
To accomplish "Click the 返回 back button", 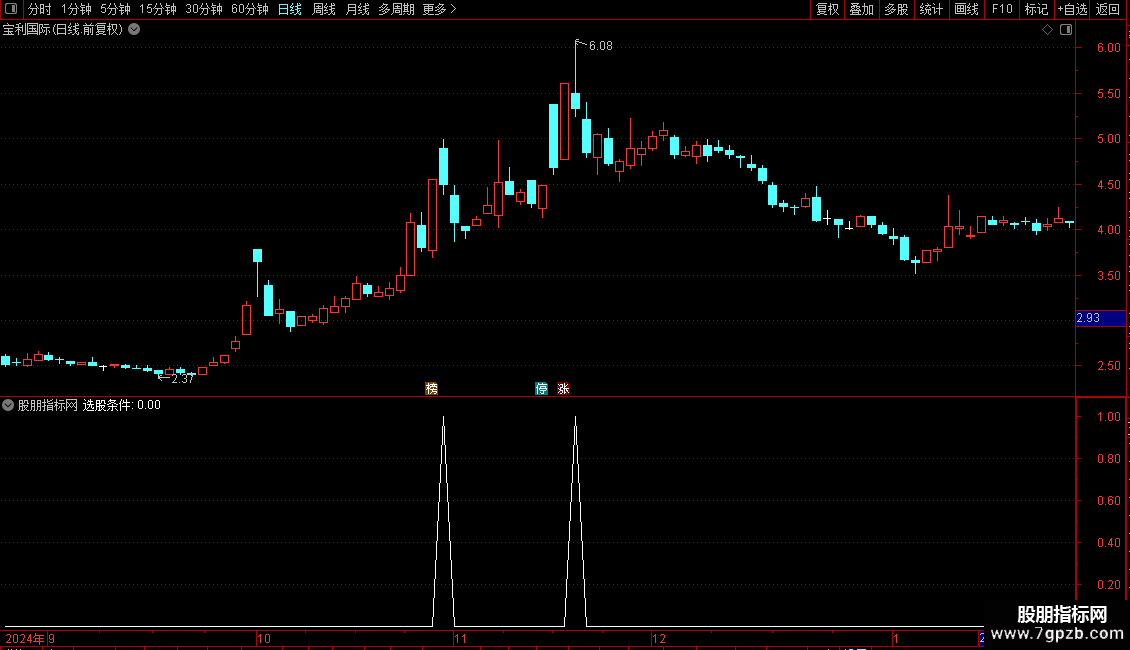I will [1108, 9].
